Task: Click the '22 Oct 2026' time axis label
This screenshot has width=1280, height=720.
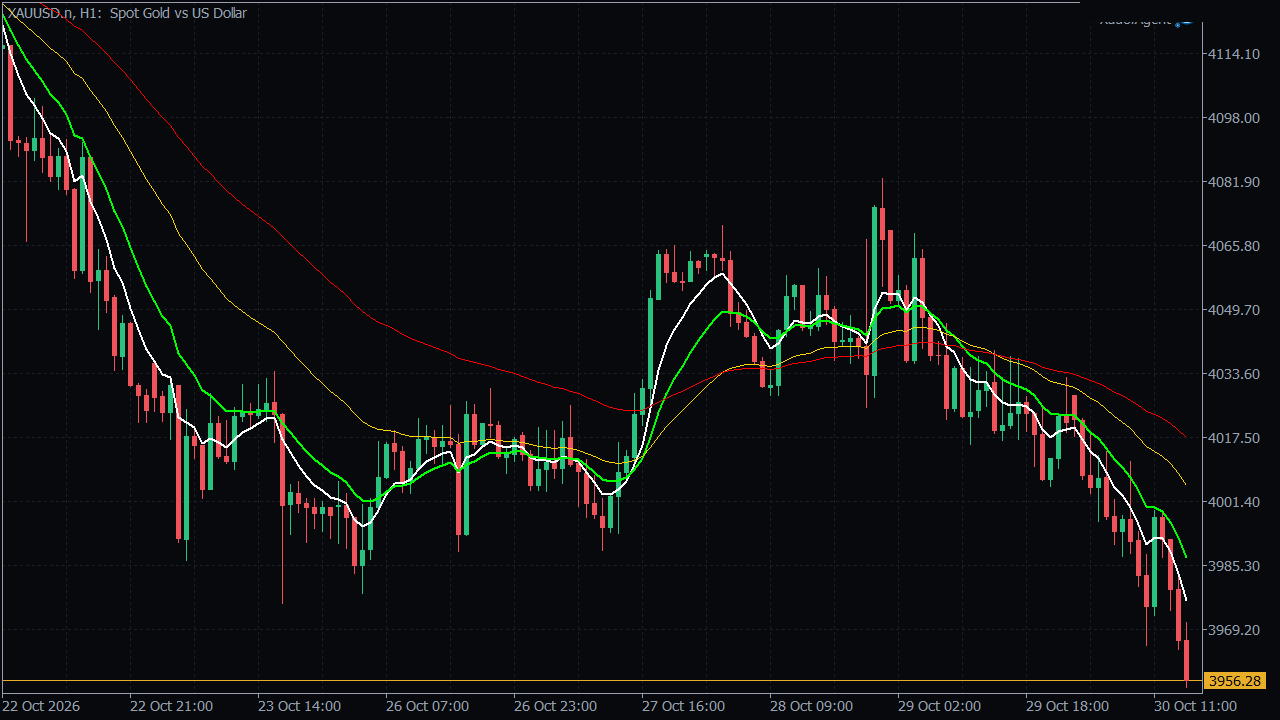Action: (x=42, y=706)
